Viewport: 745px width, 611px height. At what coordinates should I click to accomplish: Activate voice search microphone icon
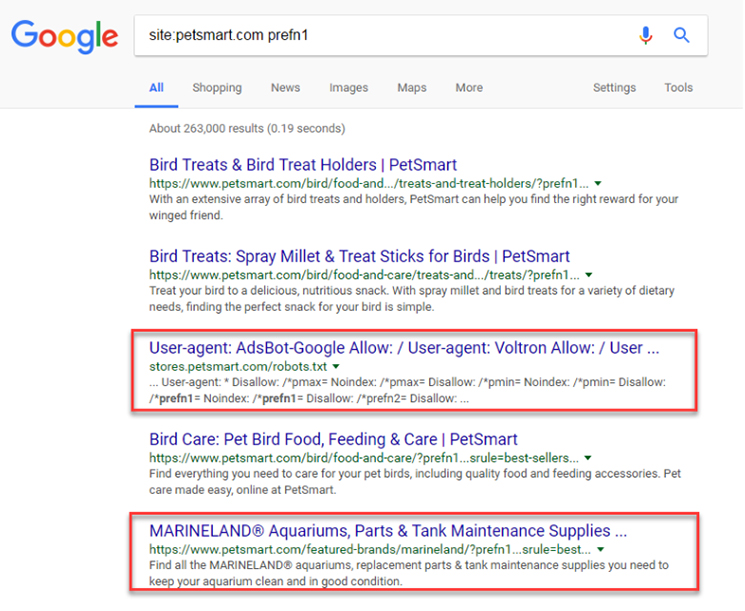coord(645,35)
